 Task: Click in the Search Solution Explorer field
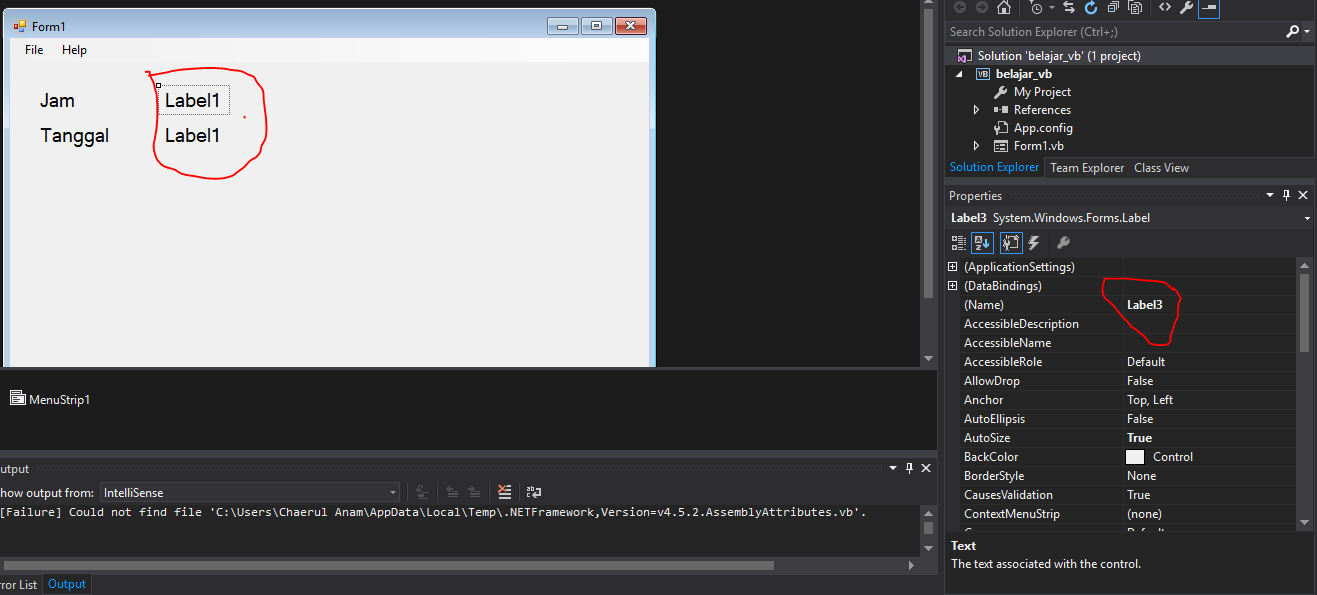click(1113, 32)
